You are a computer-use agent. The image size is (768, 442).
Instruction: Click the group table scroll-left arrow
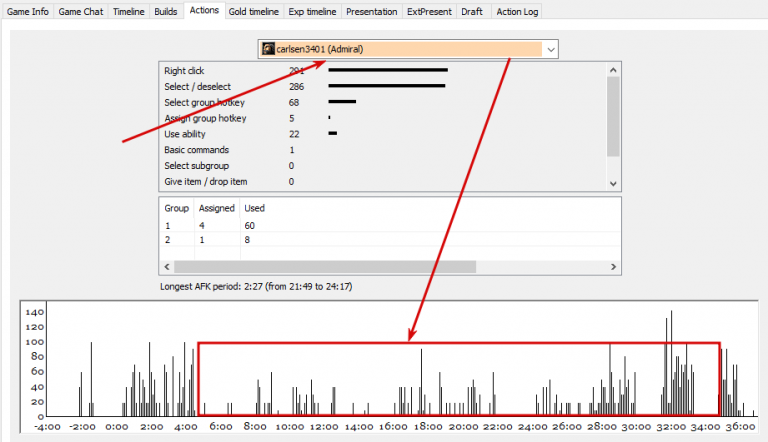pyautogui.click(x=167, y=267)
